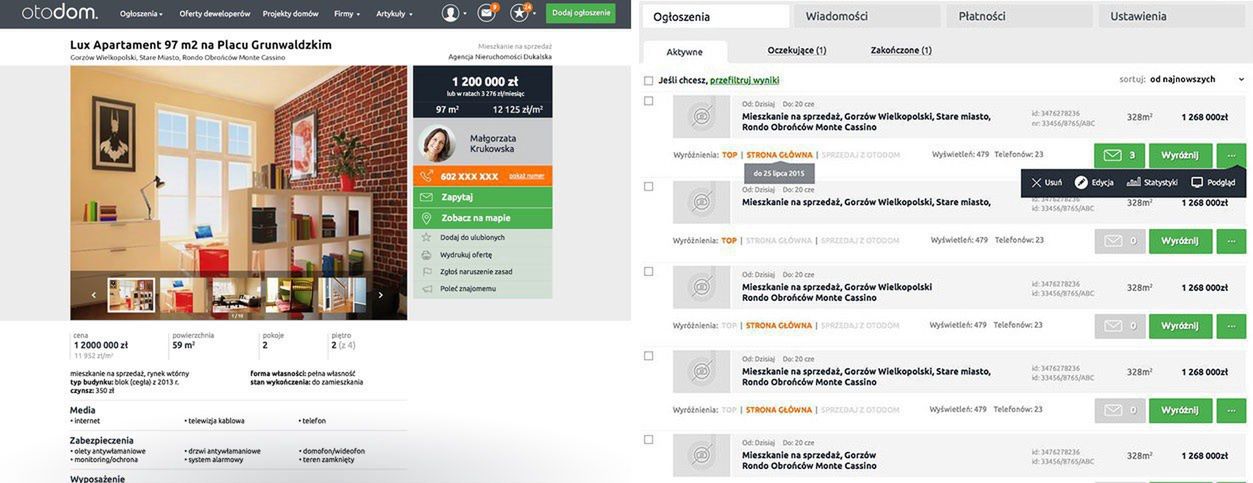This screenshot has width=1253, height=483.
Task: Click megaphone icon for Poleć znajomemu
Action: pos(427,288)
